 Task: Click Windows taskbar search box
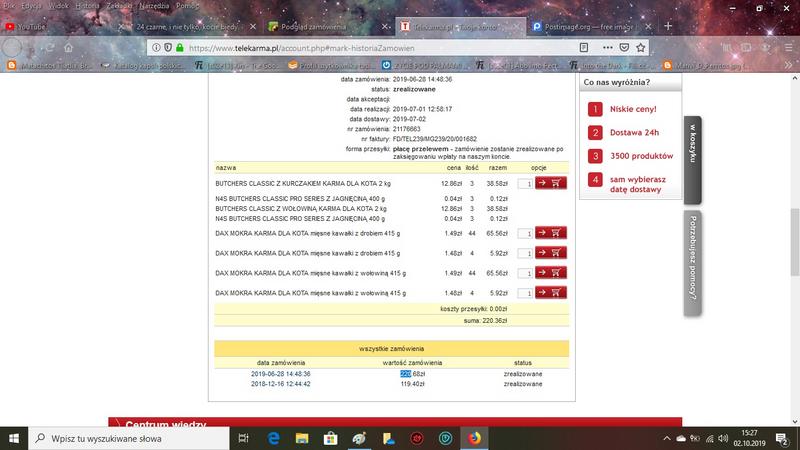[x=129, y=438]
